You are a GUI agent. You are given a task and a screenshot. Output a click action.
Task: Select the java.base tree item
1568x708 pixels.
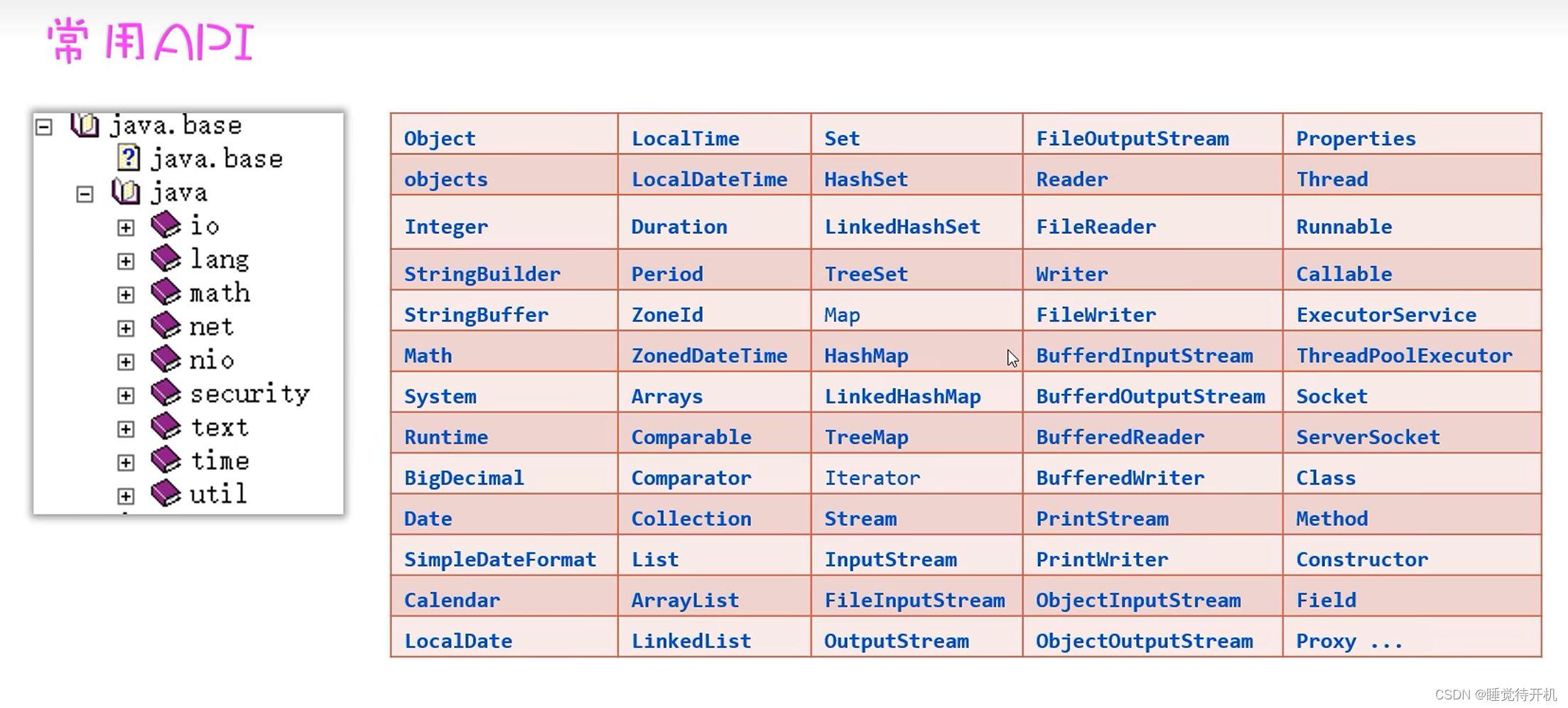pyautogui.click(x=216, y=158)
